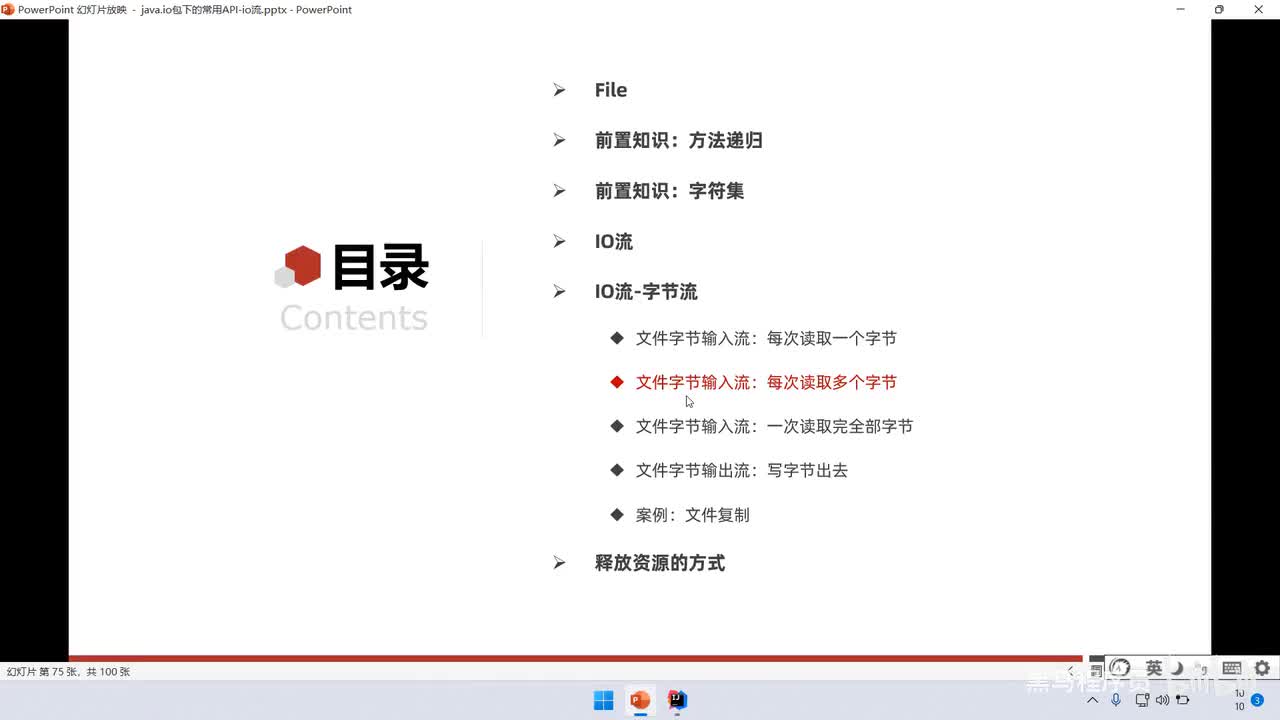Viewport: 1280px width, 720px height.
Task: Click the taskbar clock
Action: pyautogui.click(x=1239, y=700)
